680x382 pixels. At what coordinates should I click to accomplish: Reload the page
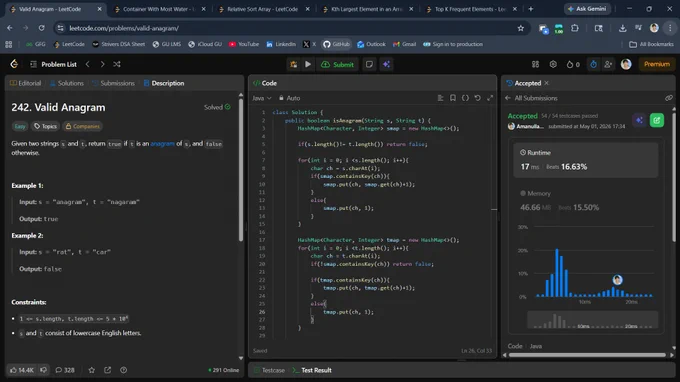tap(41, 28)
